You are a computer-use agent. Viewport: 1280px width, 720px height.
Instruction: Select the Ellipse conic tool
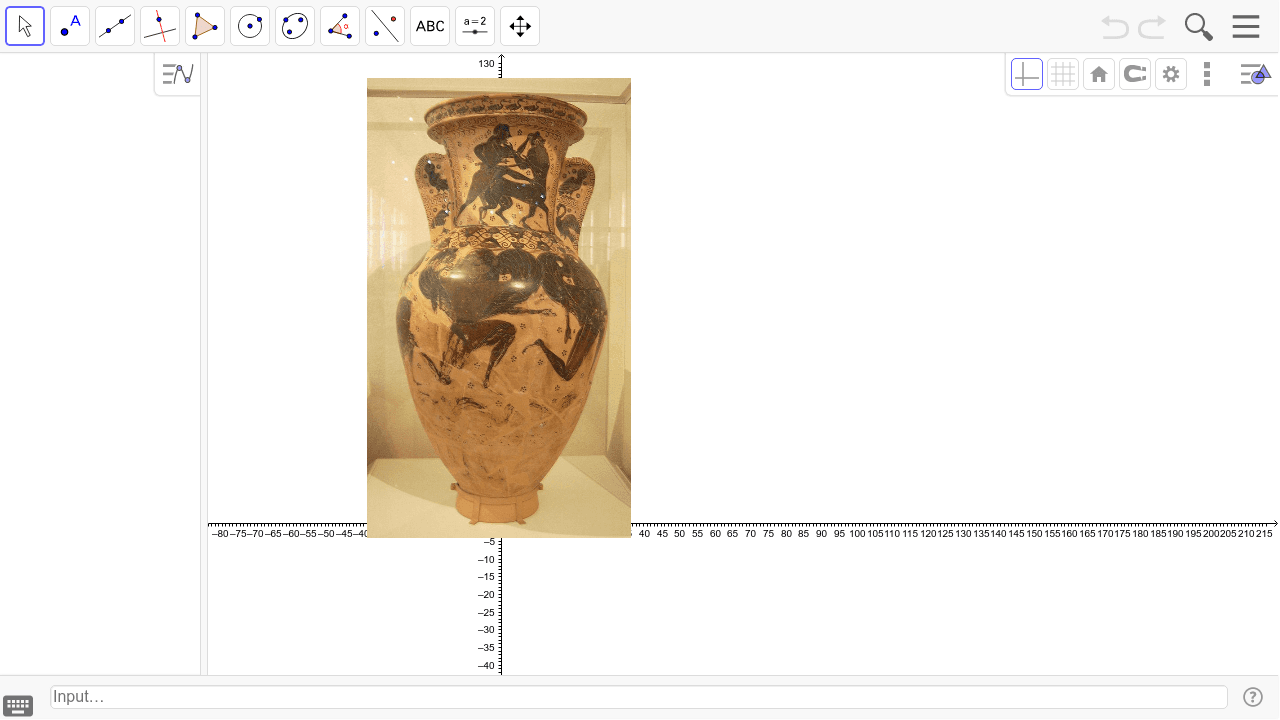tap(295, 26)
